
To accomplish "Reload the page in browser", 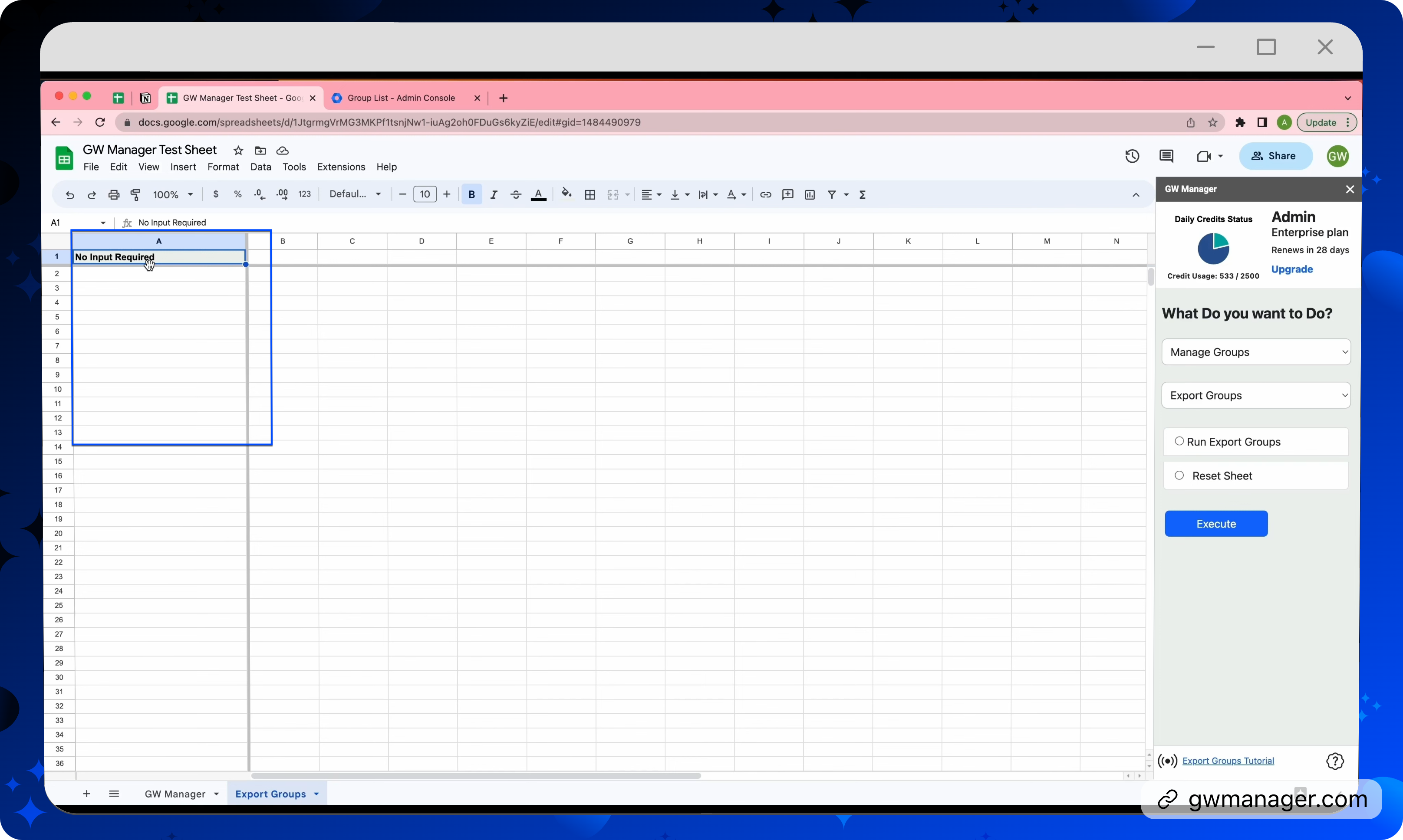I will tap(100, 122).
